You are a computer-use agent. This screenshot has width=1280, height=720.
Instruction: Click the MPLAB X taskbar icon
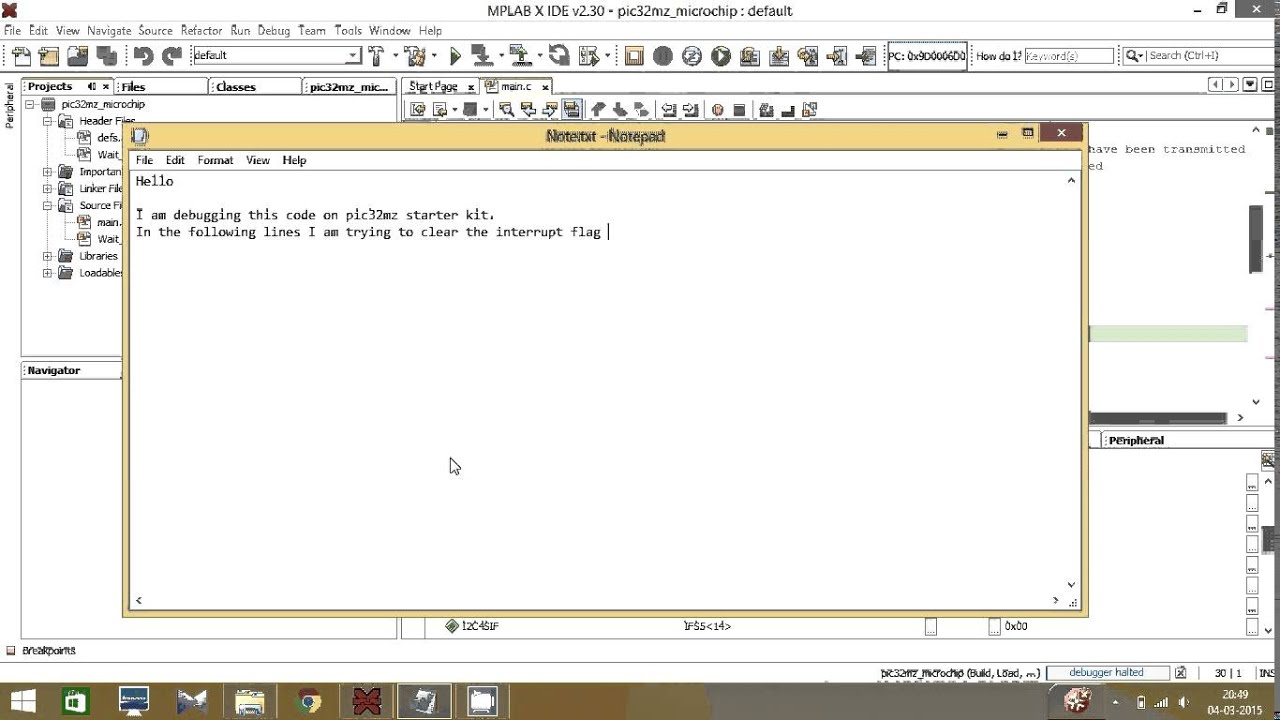(x=366, y=702)
